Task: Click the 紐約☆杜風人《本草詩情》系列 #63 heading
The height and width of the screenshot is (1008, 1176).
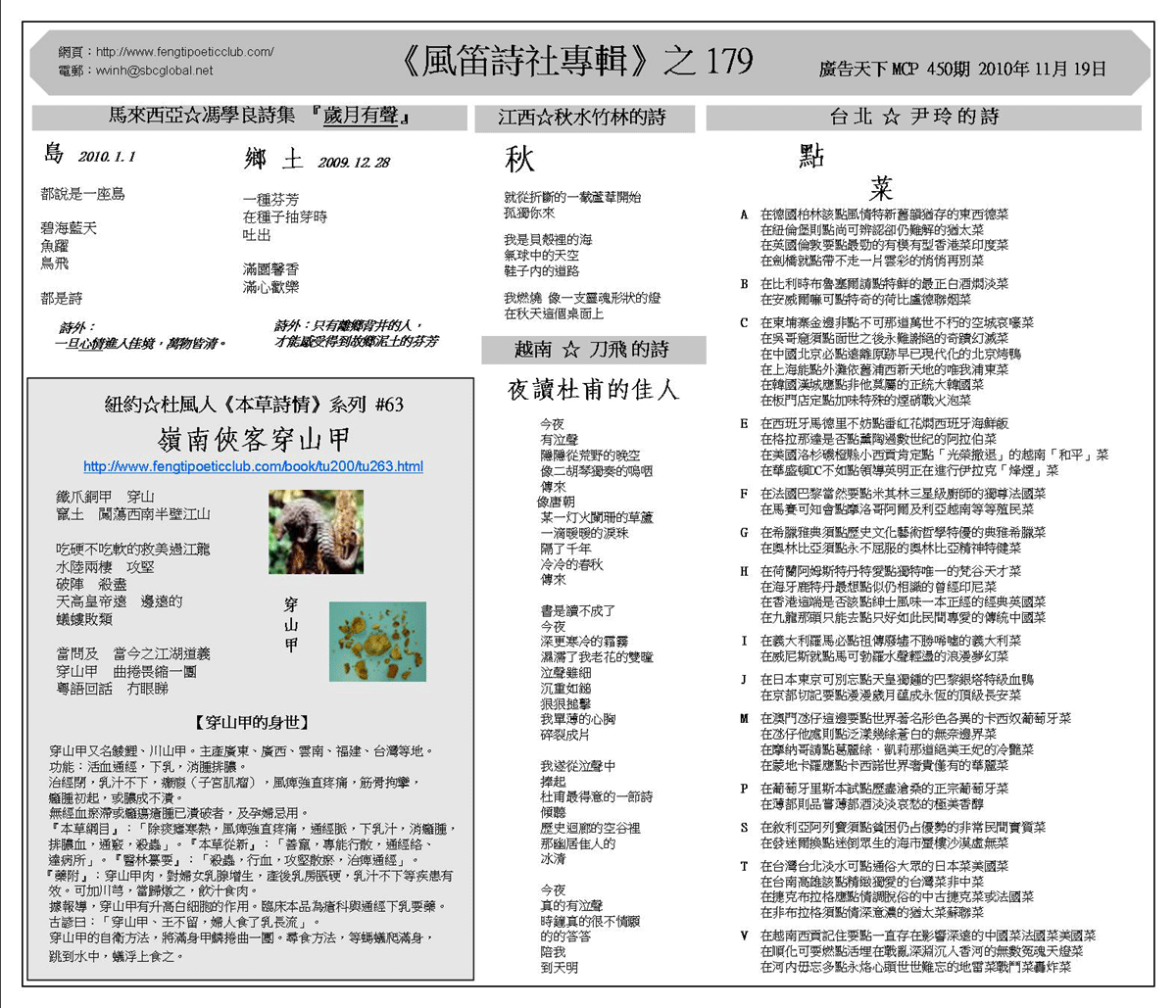Action: 253,405
